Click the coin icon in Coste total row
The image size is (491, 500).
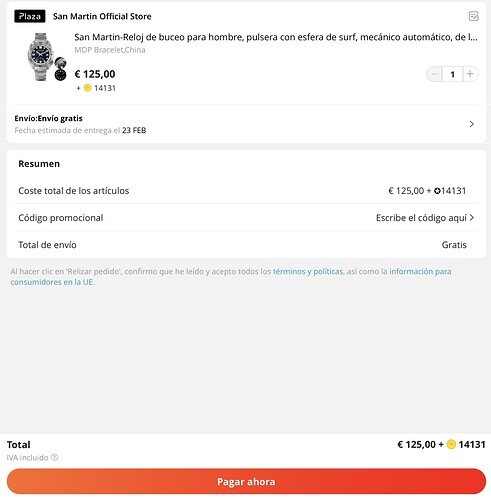(x=437, y=191)
